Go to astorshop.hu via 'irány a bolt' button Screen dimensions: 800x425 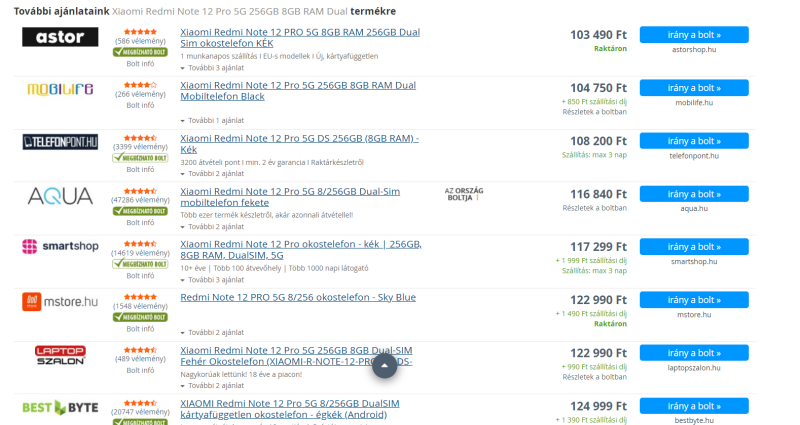point(694,35)
